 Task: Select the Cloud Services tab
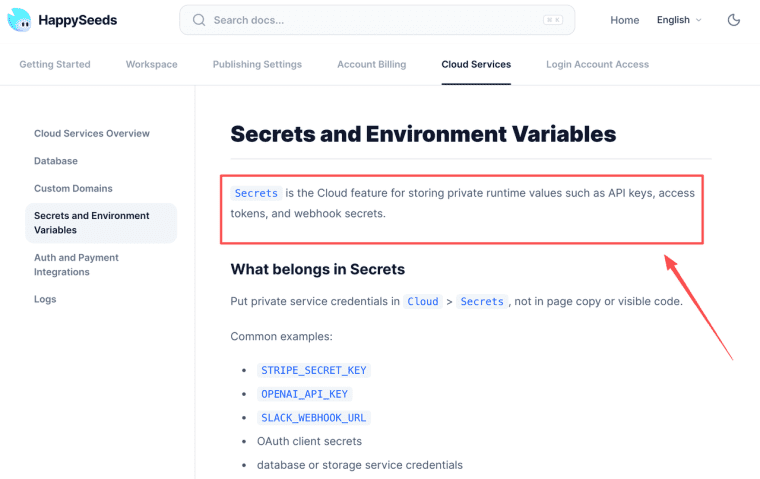coord(476,64)
